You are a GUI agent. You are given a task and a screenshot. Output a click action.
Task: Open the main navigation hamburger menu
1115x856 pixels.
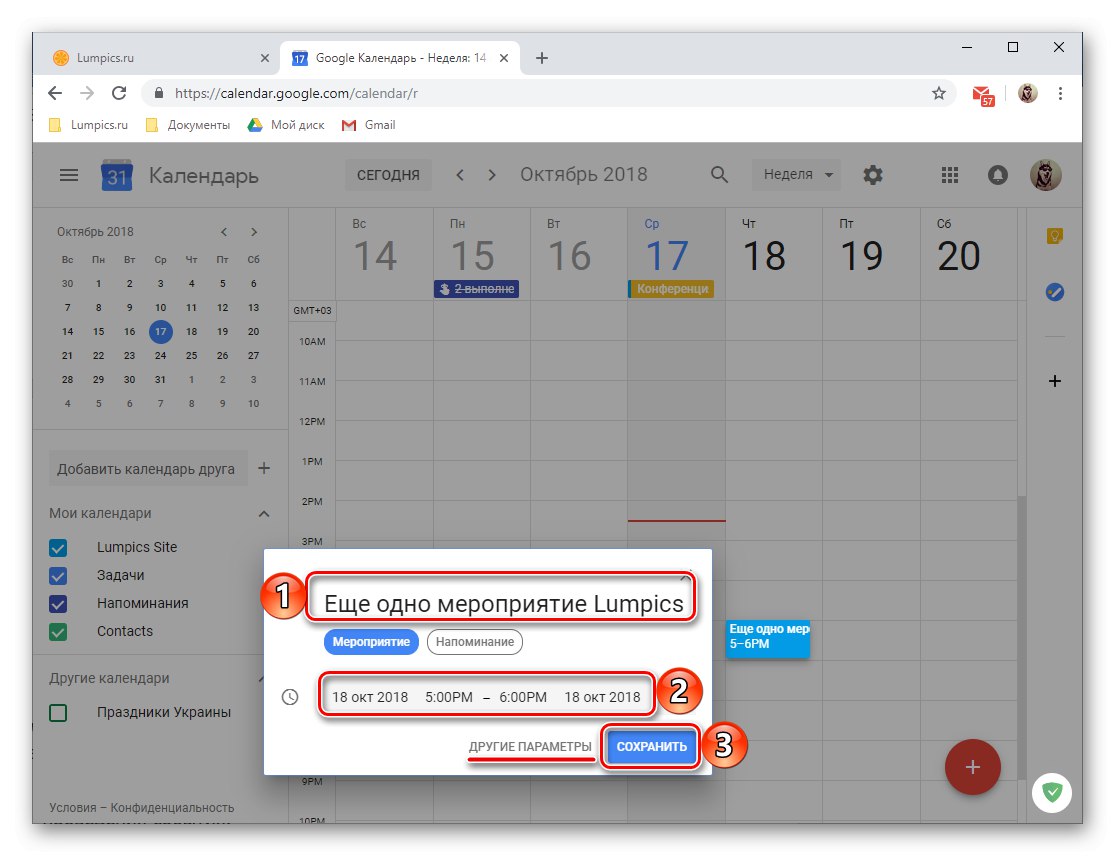click(68, 175)
